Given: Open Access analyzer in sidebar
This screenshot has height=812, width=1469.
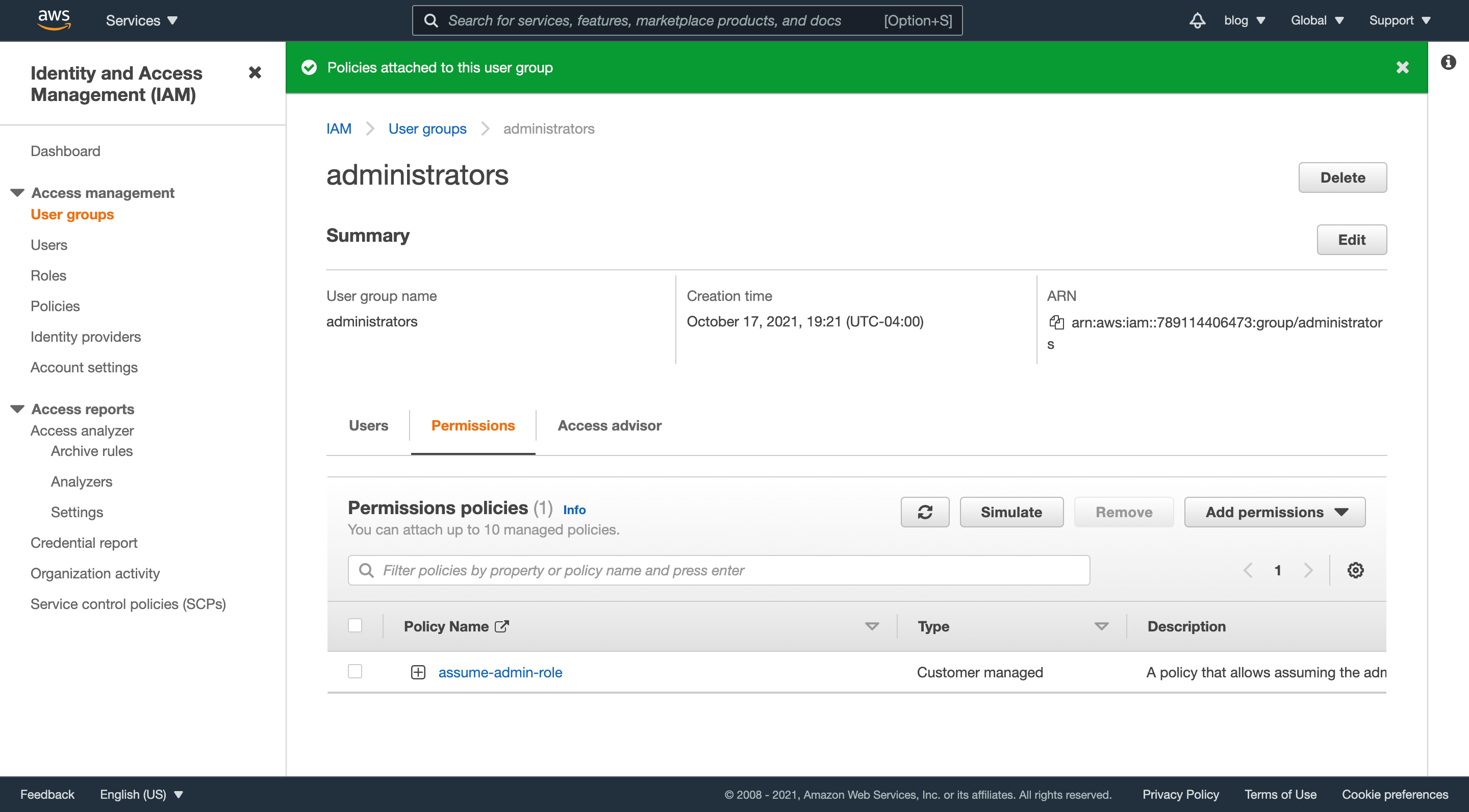Looking at the screenshot, I should [x=82, y=430].
